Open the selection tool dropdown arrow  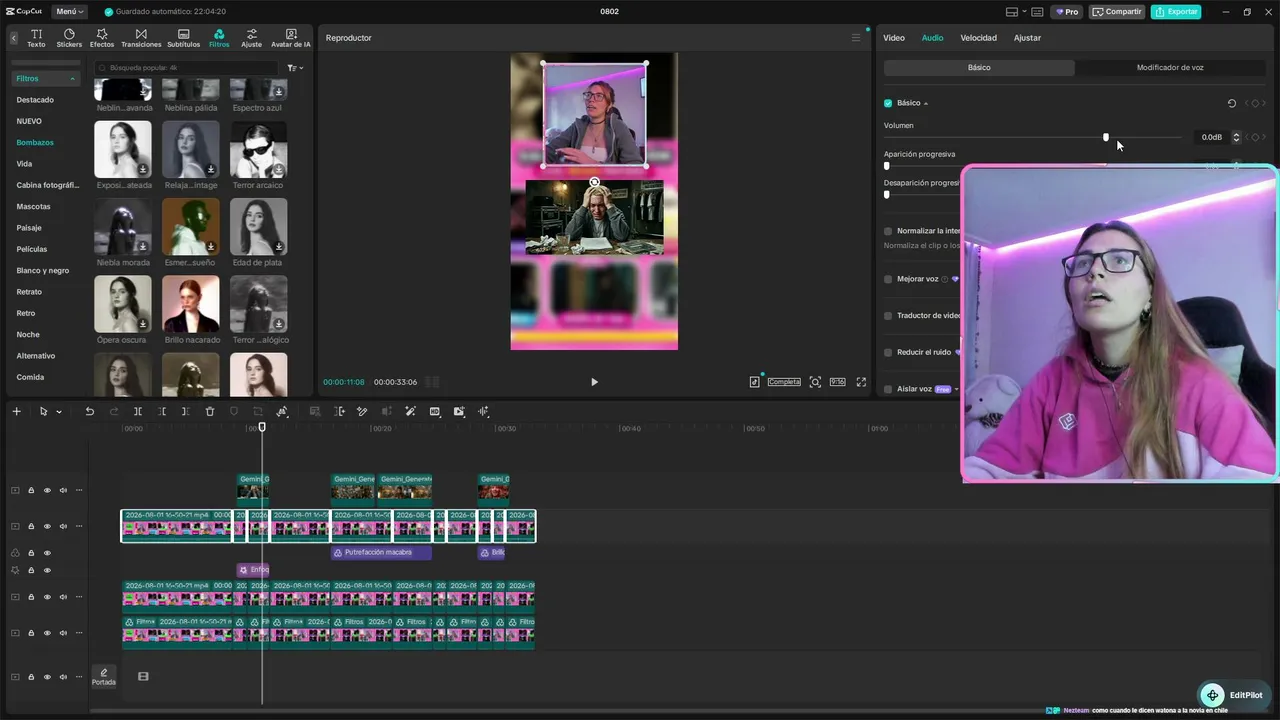point(59,412)
